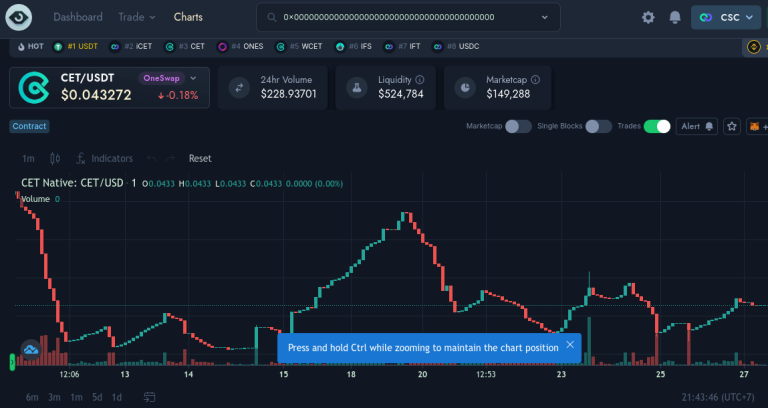Image resolution: width=768 pixels, height=408 pixels.
Task: Open the settings gear icon
Action: [648, 18]
